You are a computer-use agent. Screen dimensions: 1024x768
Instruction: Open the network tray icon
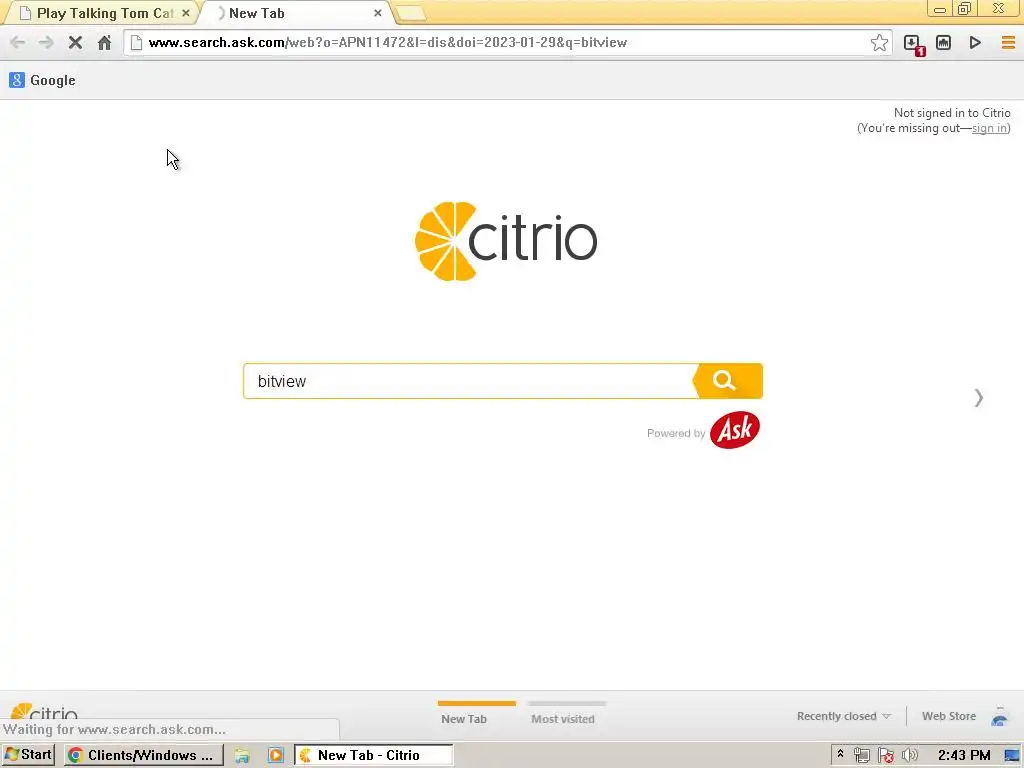point(861,756)
